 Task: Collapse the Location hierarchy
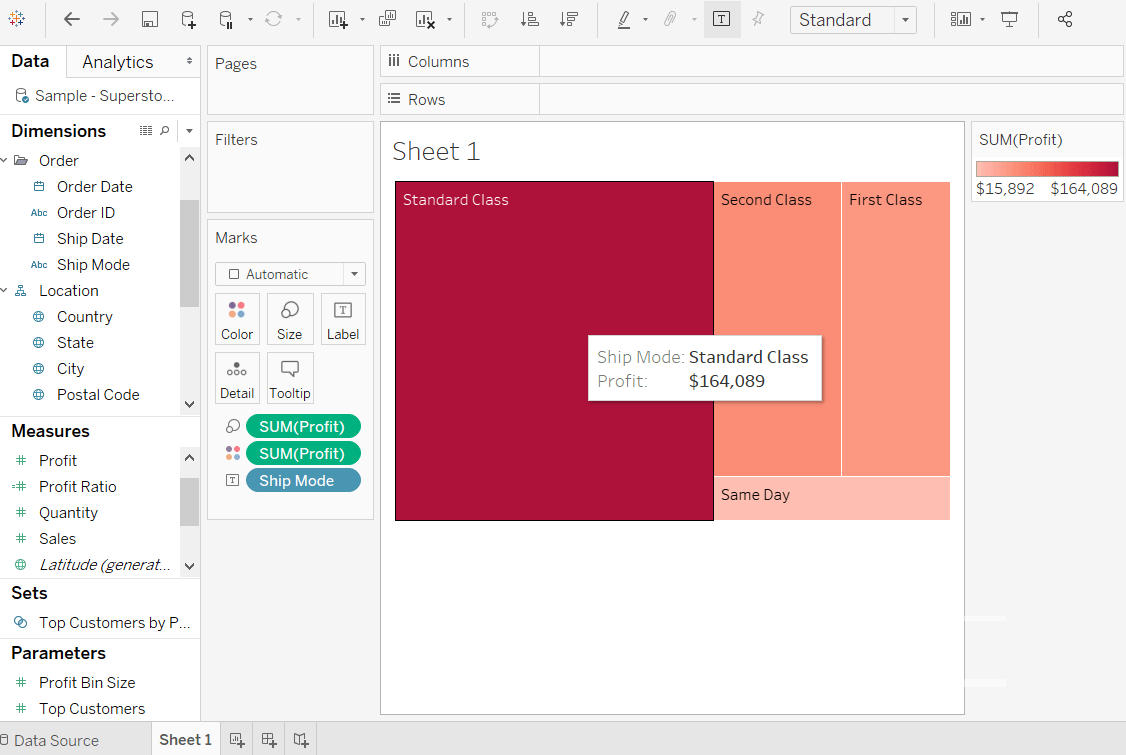coord(4,290)
